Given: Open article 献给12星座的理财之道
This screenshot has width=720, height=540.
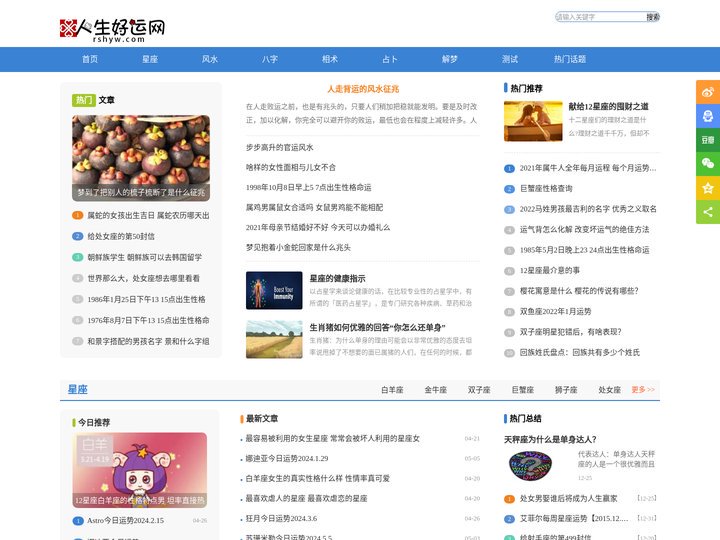Looking at the screenshot, I should point(608,107).
